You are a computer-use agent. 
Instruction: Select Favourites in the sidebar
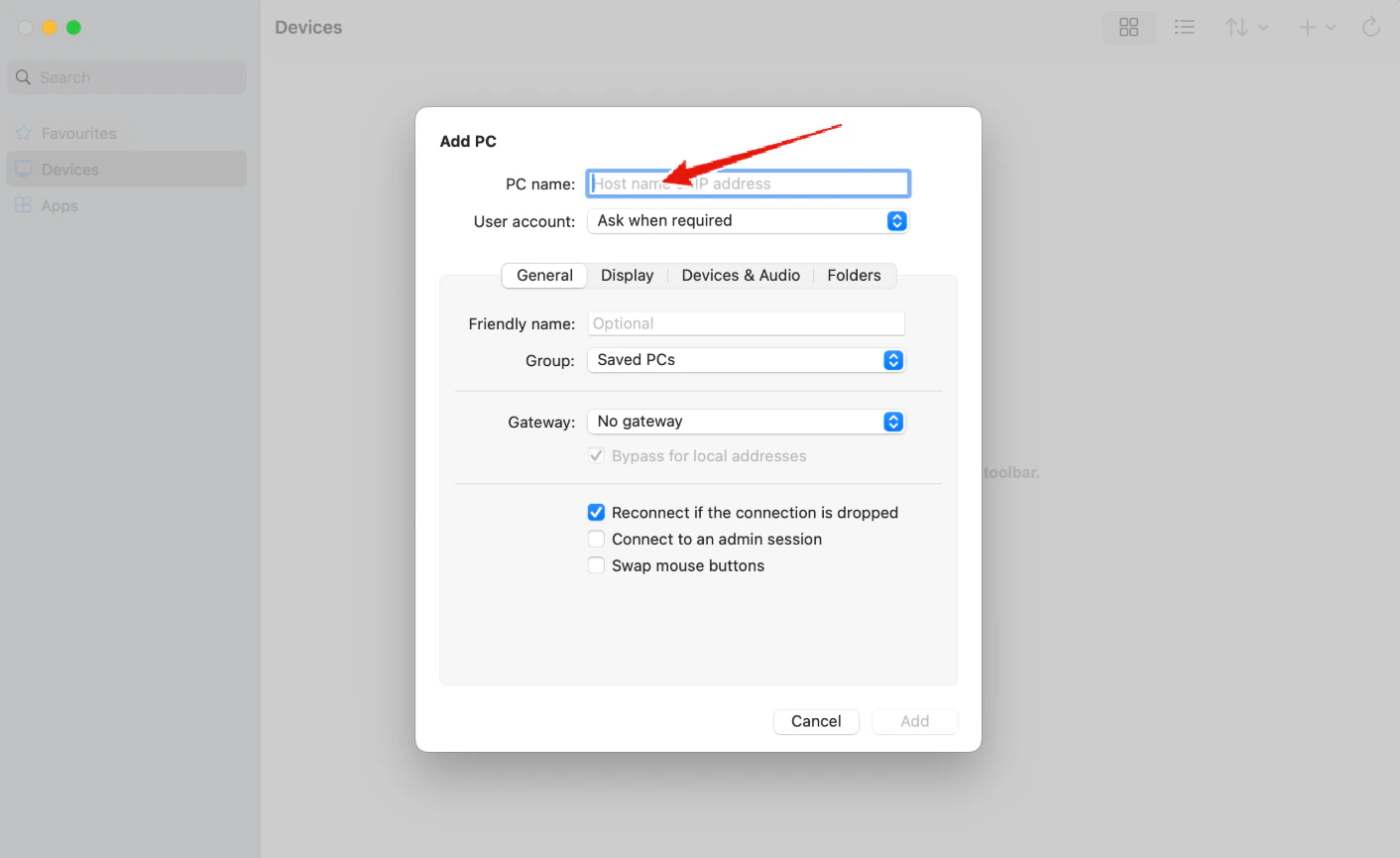click(x=78, y=132)
